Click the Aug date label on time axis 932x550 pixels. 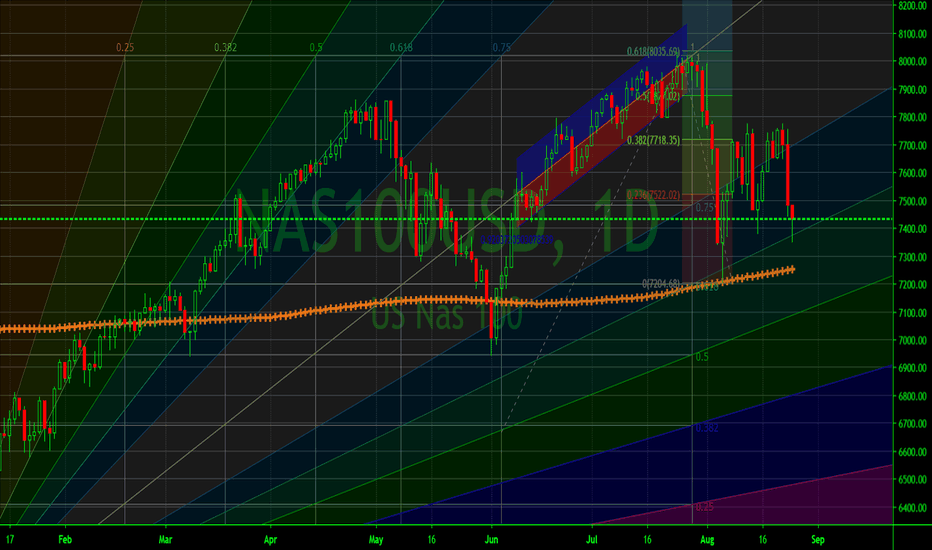[x=707, y=540]
